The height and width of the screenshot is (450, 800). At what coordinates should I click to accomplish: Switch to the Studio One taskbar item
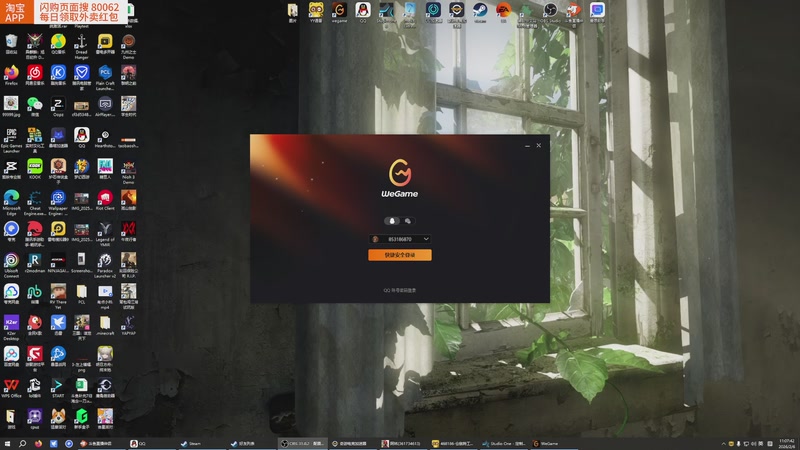coord(504,443)
